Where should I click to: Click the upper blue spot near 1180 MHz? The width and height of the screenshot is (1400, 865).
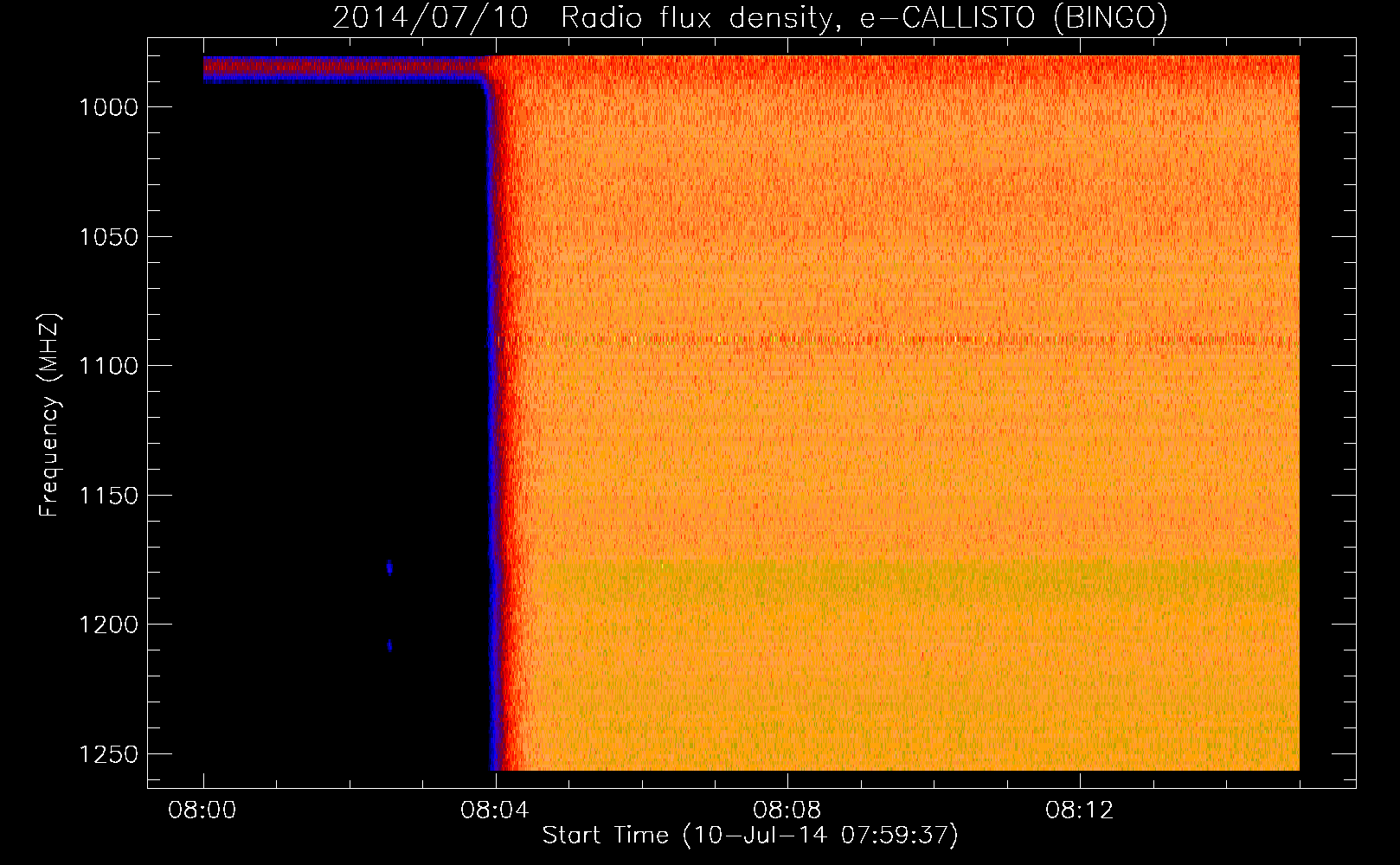pos(389,567)
